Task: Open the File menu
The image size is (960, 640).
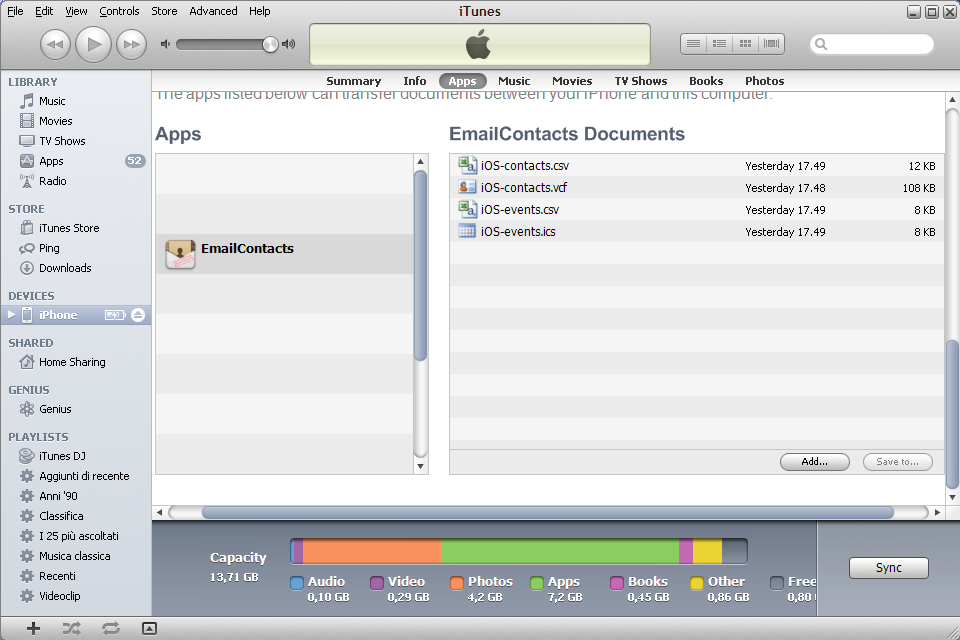Action: (x=15, y=11)
